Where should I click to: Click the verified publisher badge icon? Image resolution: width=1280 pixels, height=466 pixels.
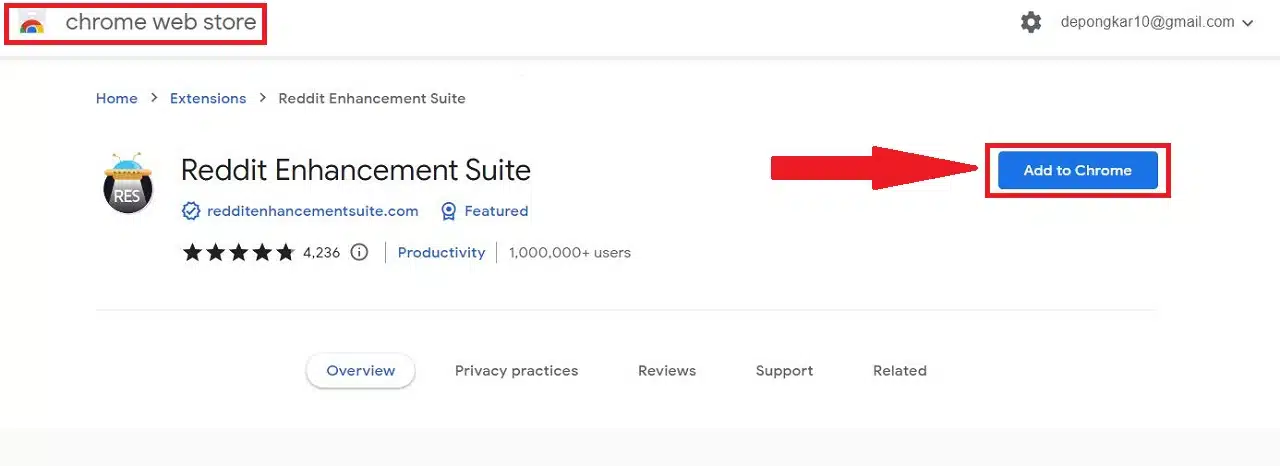tap(191, 211)
